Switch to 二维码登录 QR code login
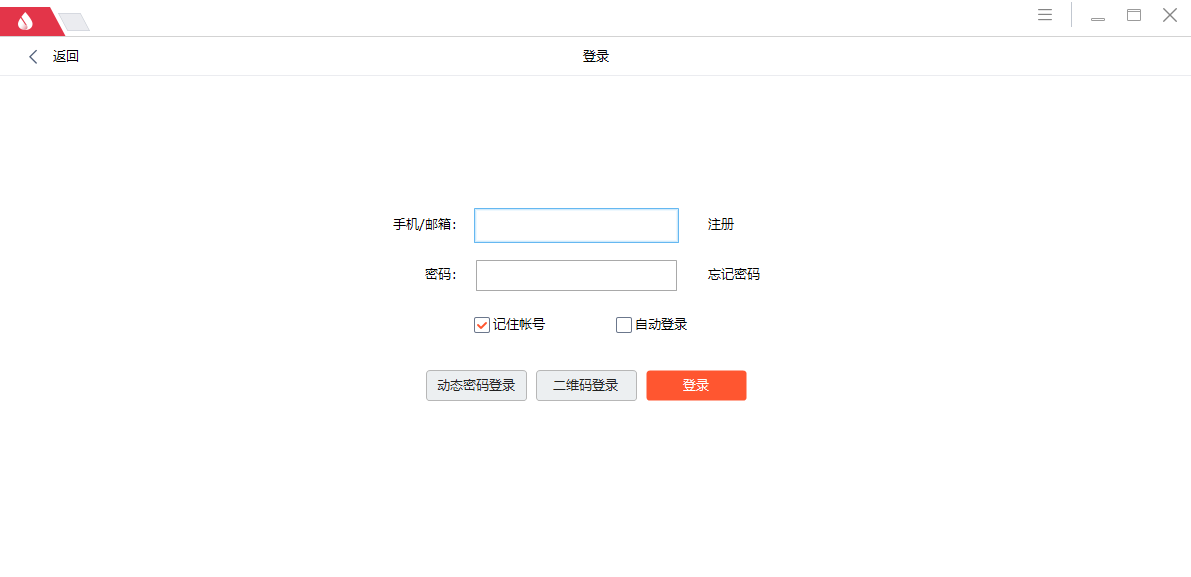This screenshot has width=1191, height=577. pos(586,385)
